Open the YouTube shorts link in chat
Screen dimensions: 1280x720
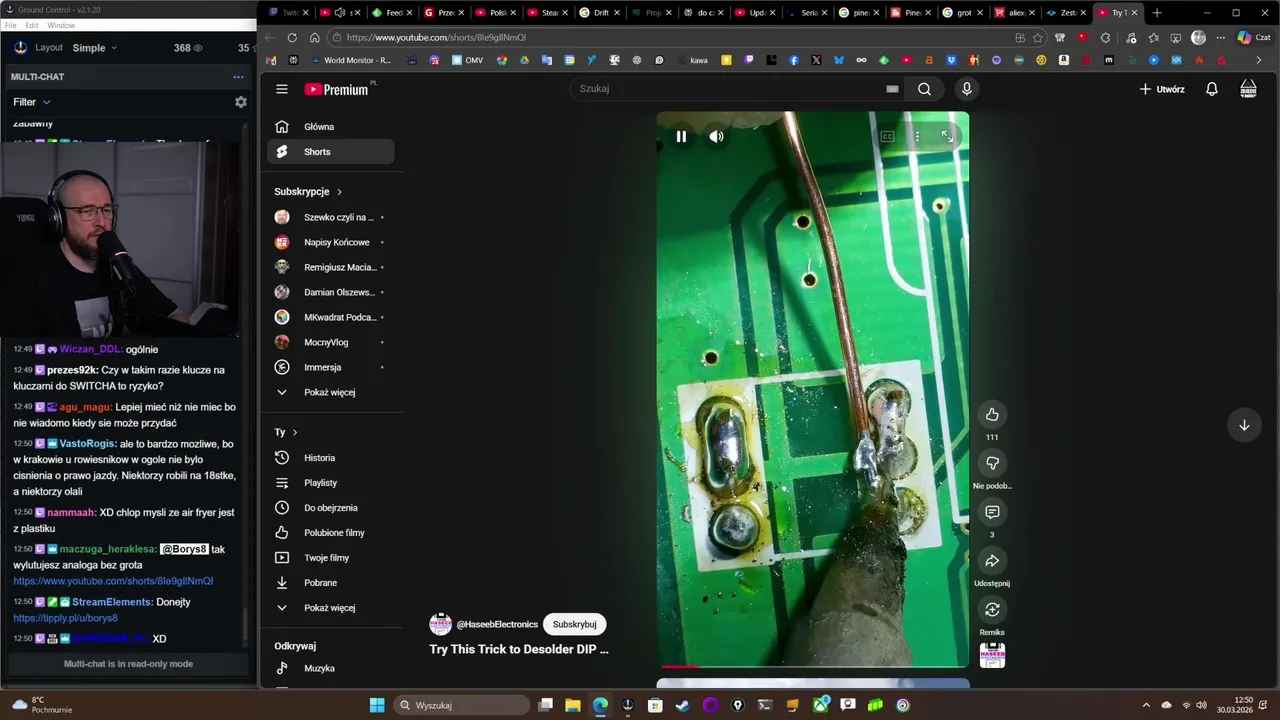[x=113, y=581]
